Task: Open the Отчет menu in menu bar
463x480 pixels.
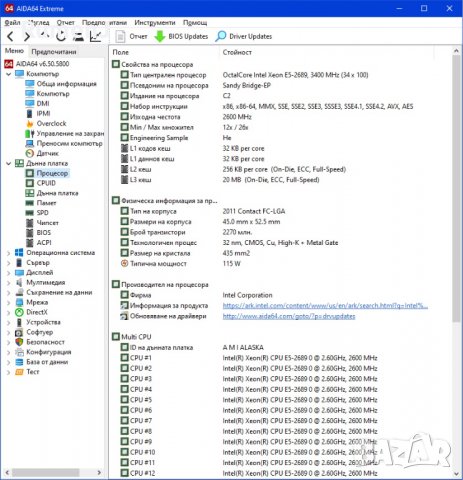Action: [x=65, y=22]
